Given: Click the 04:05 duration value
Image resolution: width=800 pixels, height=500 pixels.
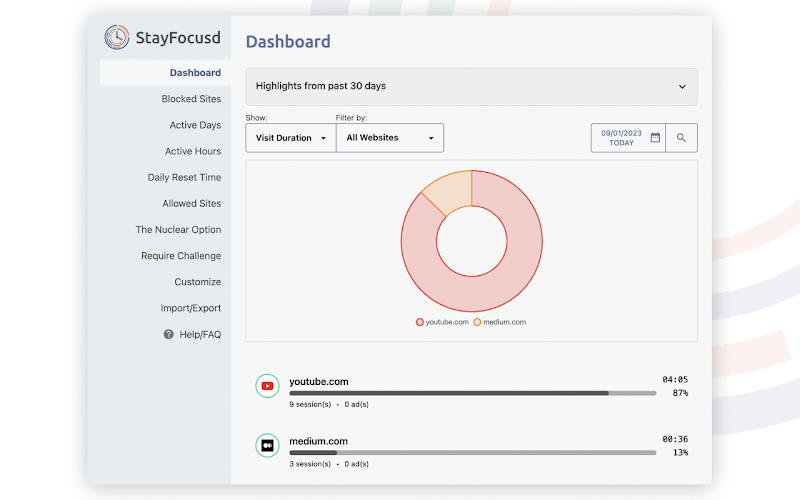Looking at the screenshot, I should click(x=675, y=380).
